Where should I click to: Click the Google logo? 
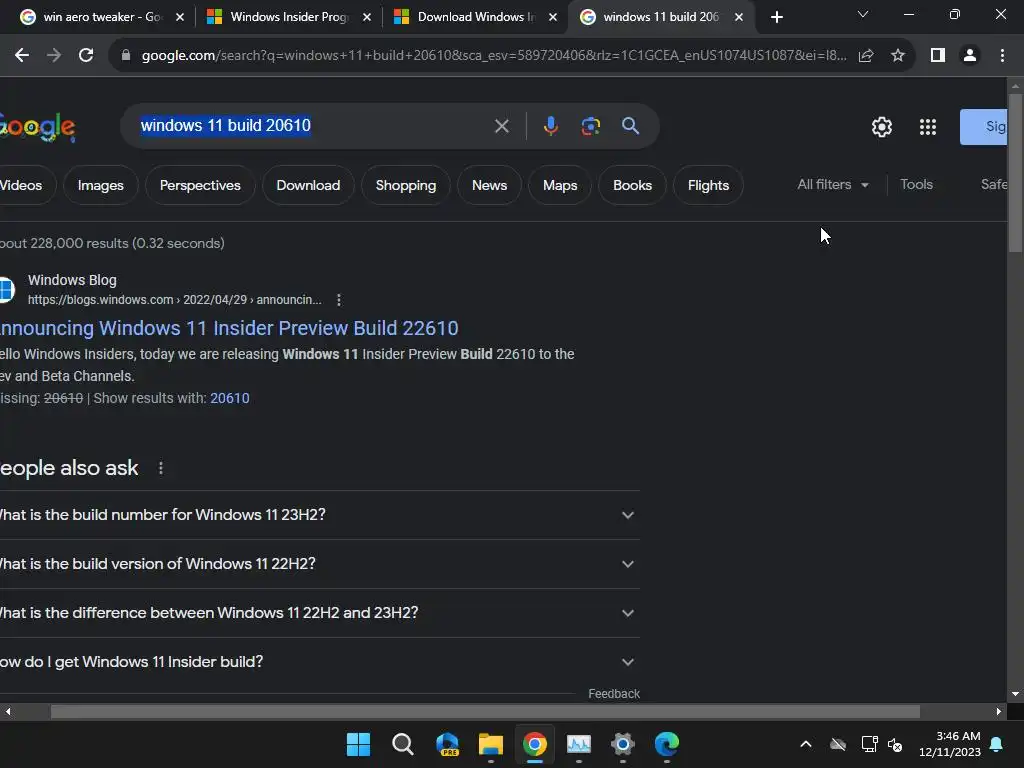point(37,127)
